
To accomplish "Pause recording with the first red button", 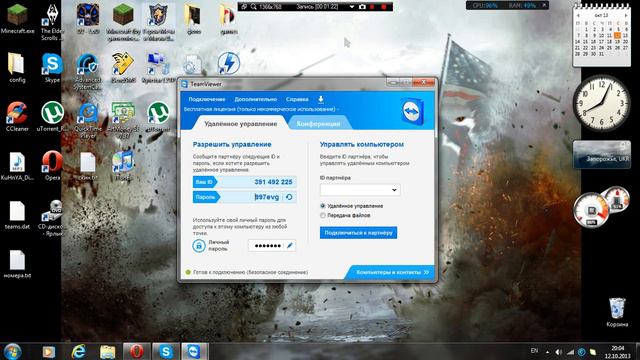I will (372, 7).
